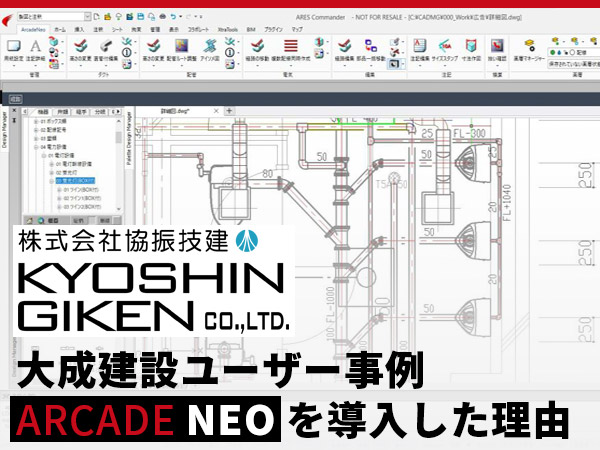Click the button in dark bar above palette
Image resolution: width=600 pixels, height=450 pixels.
click(x=16, y=99)
